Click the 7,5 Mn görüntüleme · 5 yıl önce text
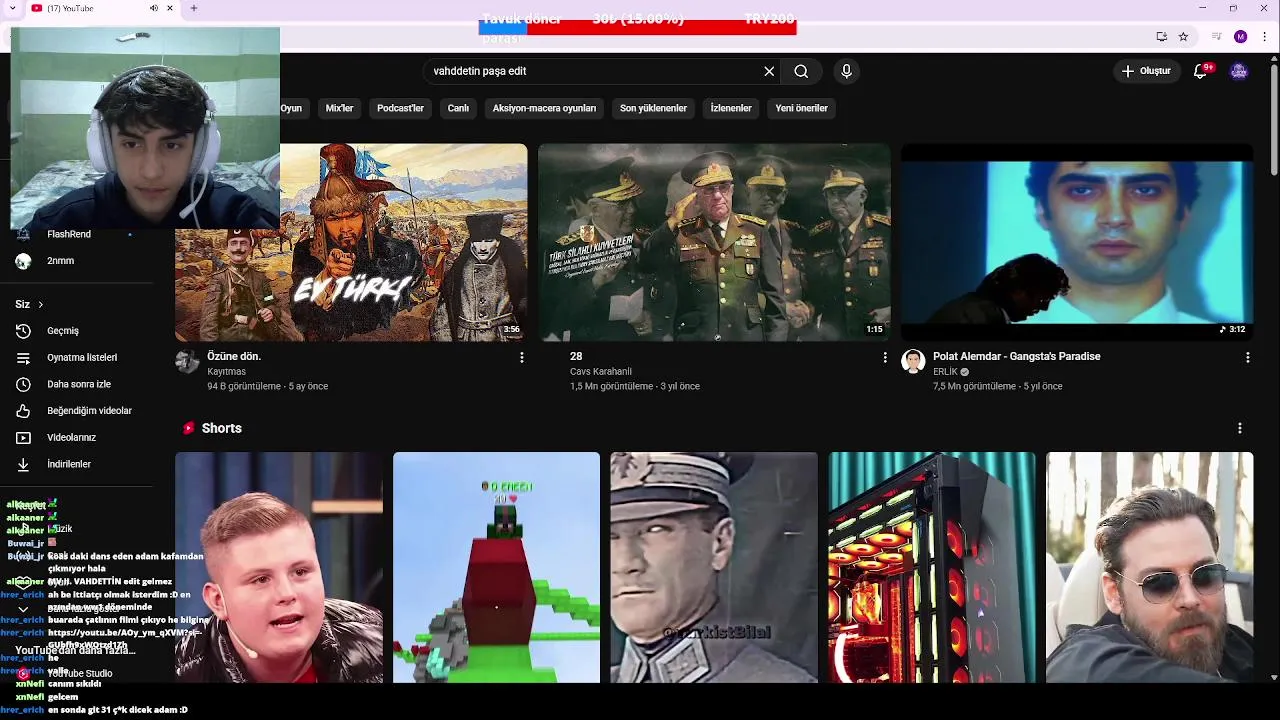 pos(998,386)
